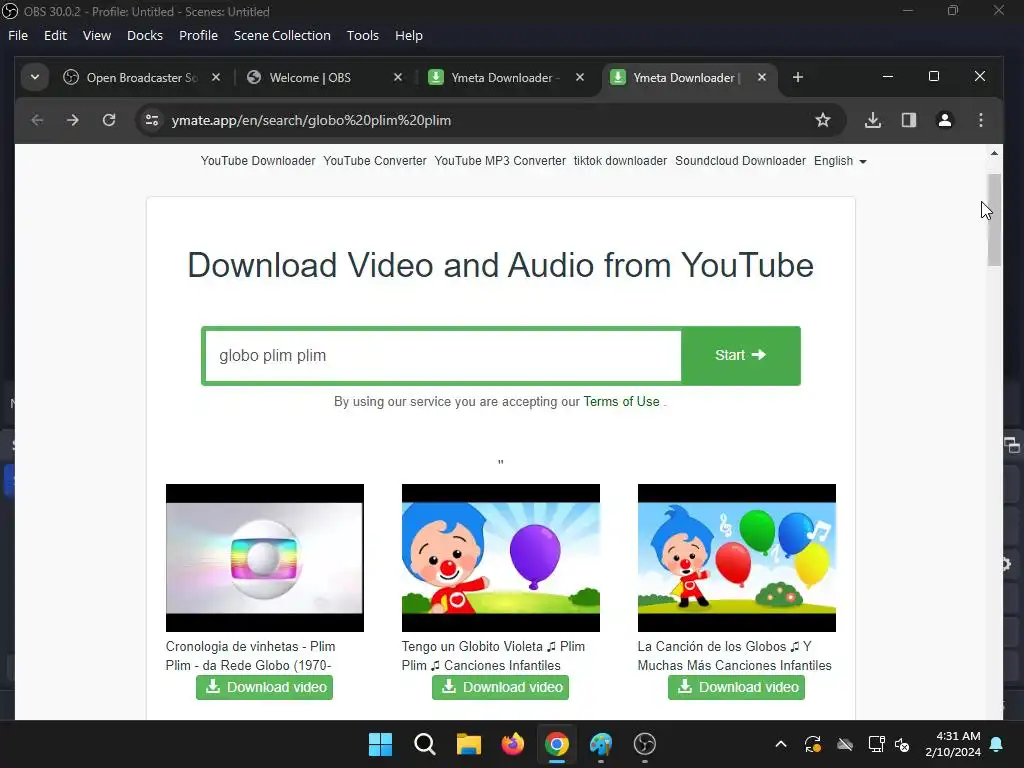Click the network display tray icon
1024x768 pixels.
coord(876,744)
